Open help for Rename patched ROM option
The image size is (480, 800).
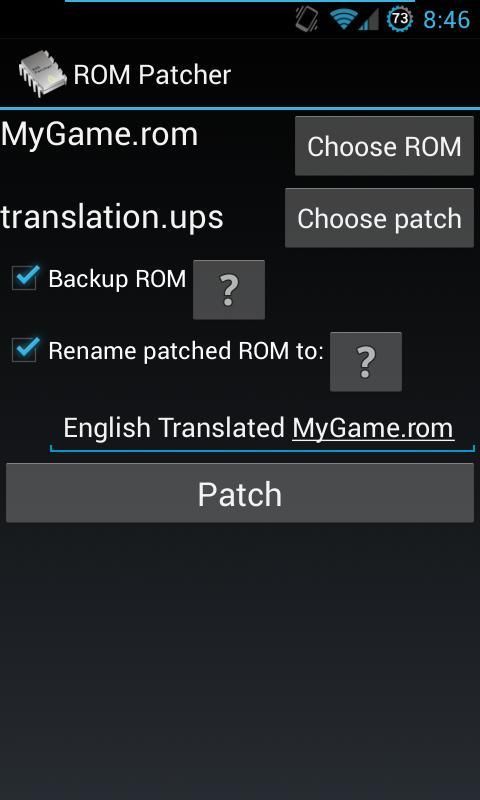[x=366, y=362]
